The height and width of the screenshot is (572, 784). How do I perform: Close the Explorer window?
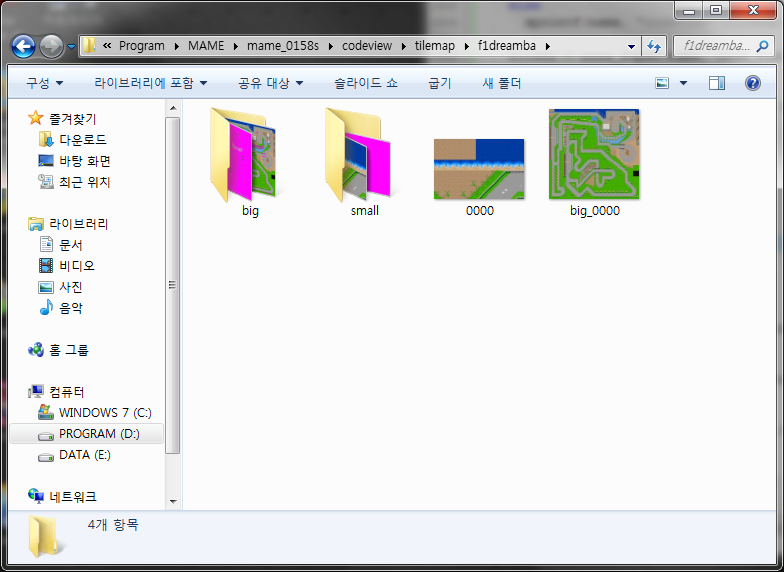pyautogui.click(x=753, y=10)
